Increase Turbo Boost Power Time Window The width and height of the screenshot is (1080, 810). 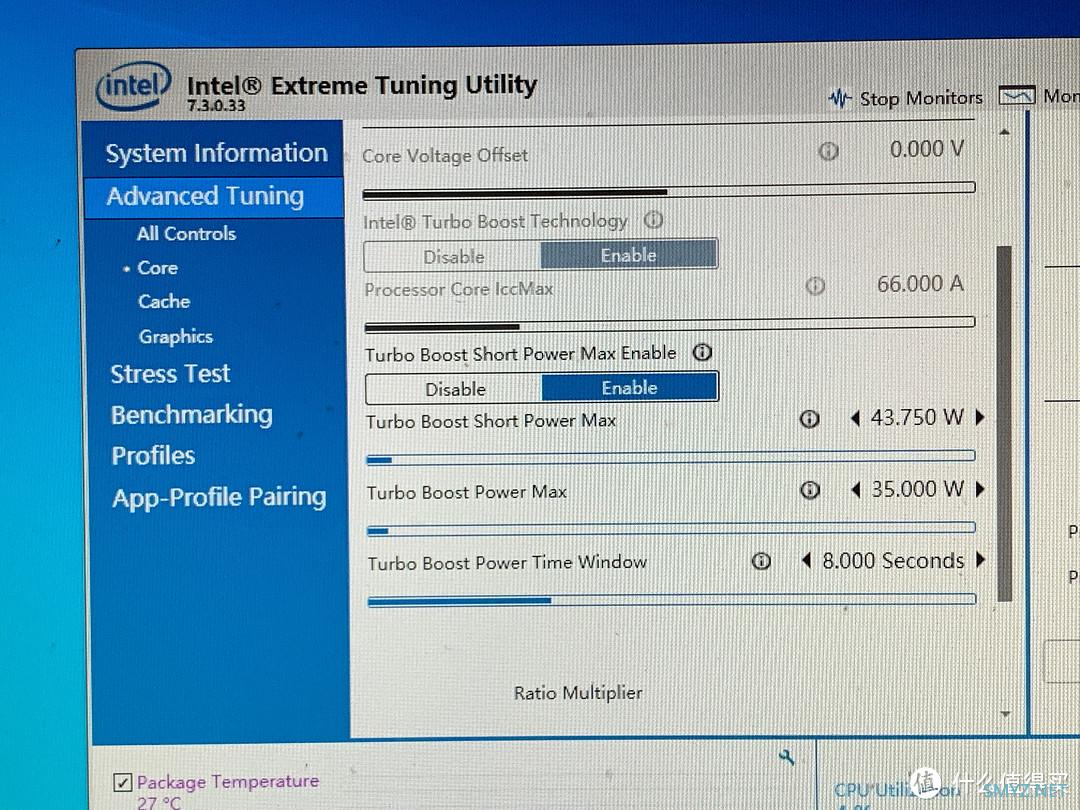(x=981, y=560)
